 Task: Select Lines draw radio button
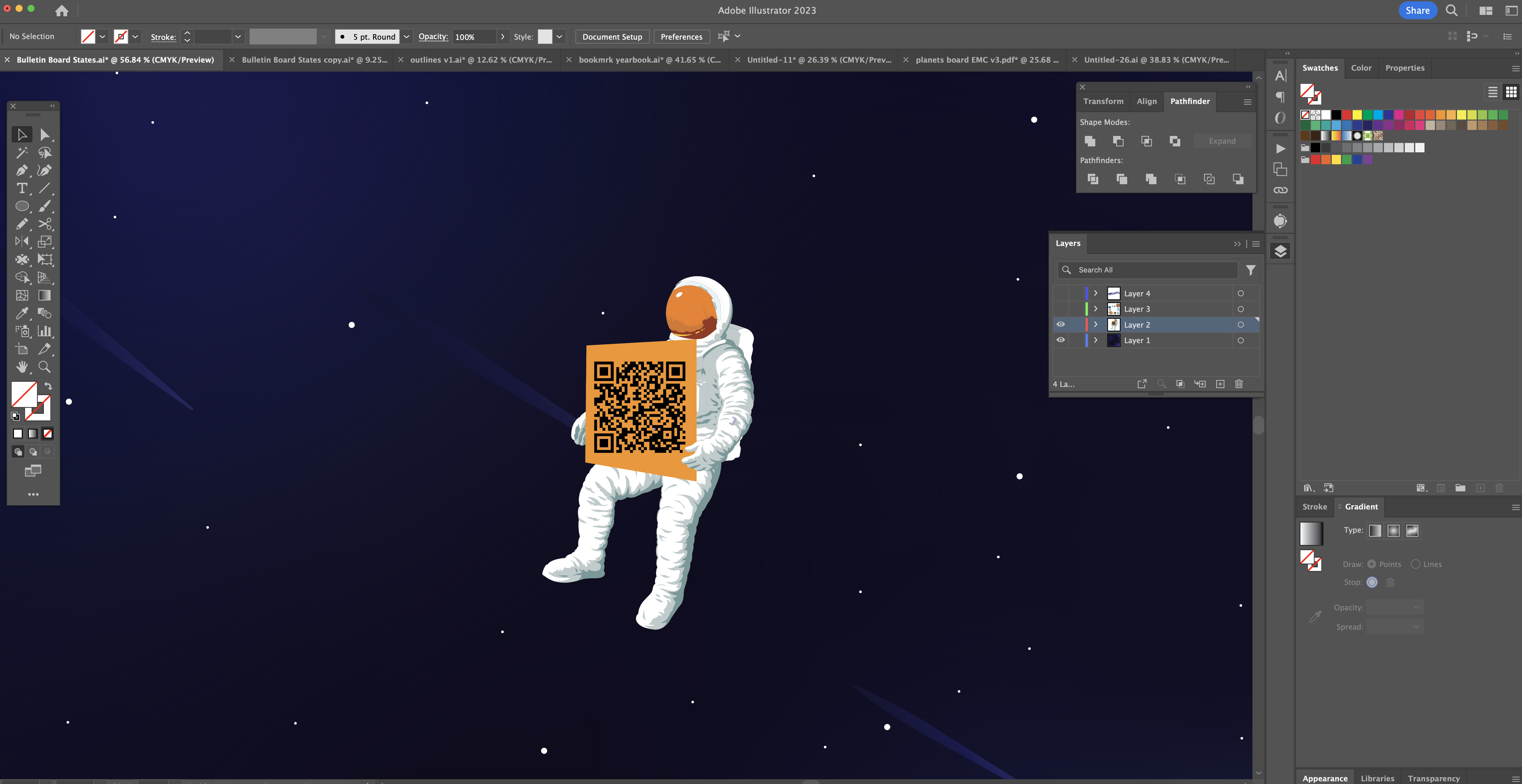coord(1416,564)
